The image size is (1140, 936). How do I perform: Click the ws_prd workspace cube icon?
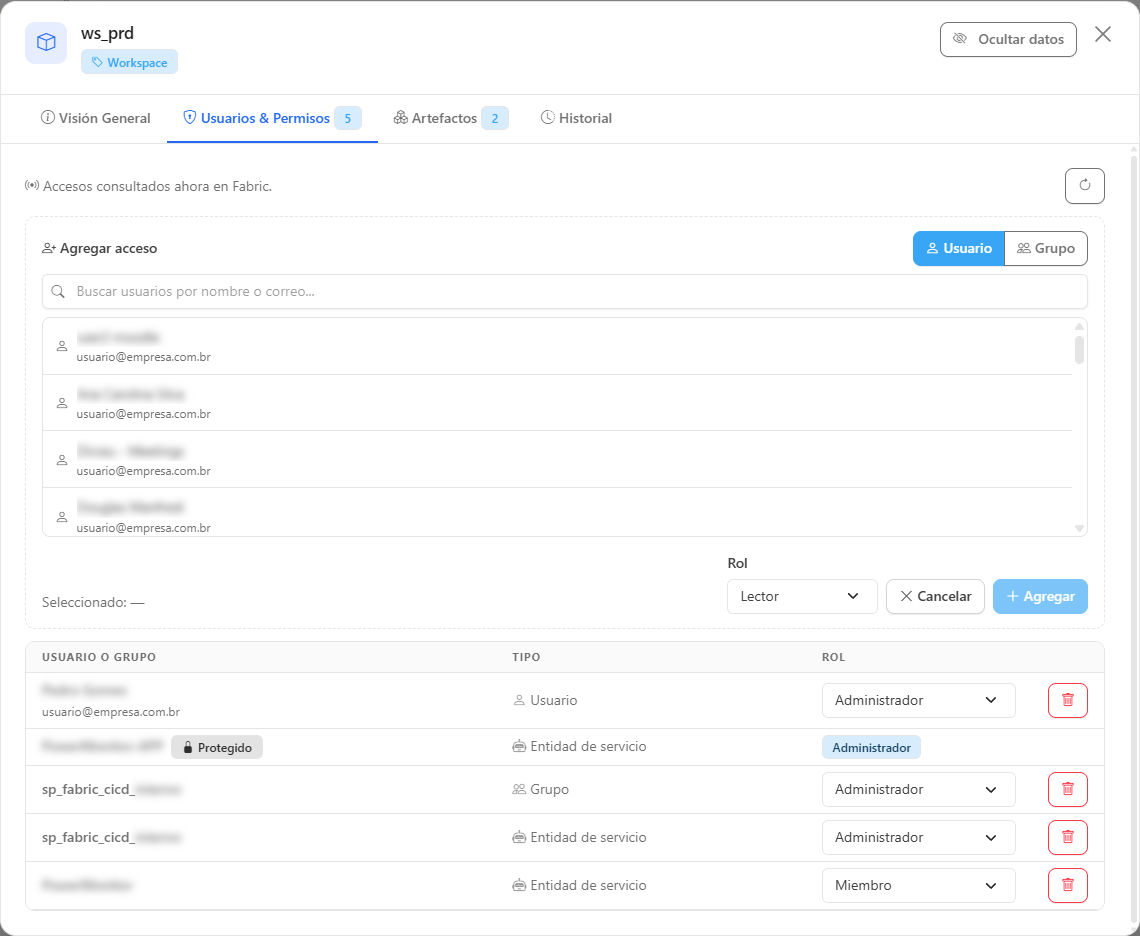pos(47,43)
